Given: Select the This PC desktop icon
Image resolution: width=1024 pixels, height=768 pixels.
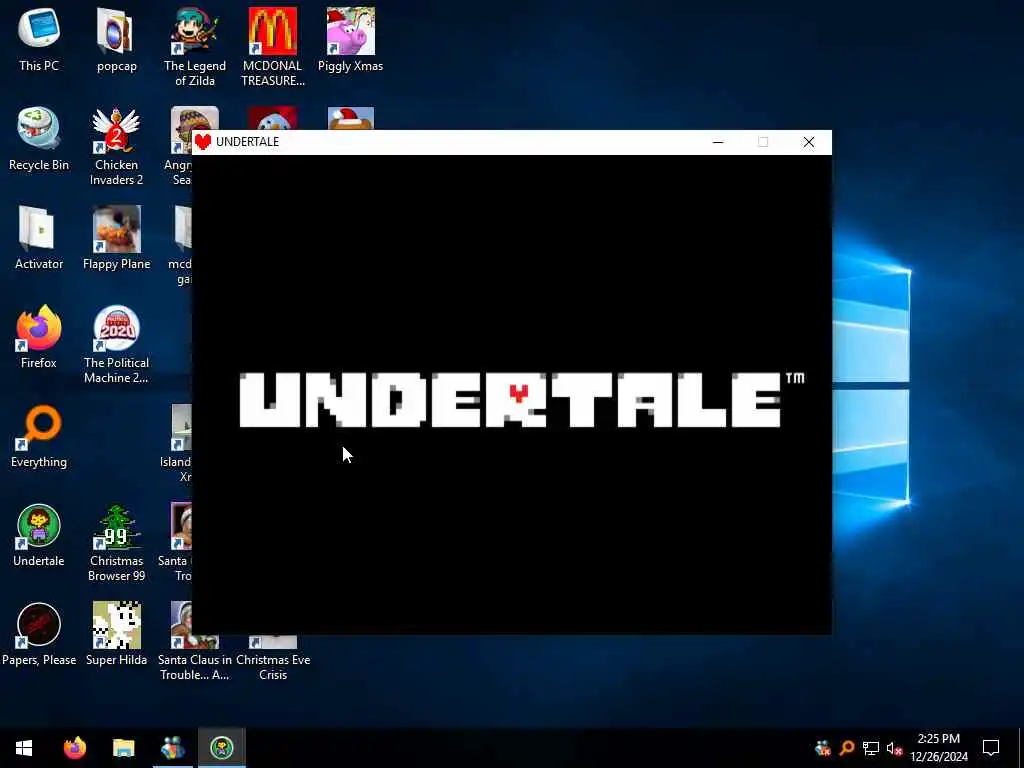Looking at the screenshot, I should click(x=39, y=40).
